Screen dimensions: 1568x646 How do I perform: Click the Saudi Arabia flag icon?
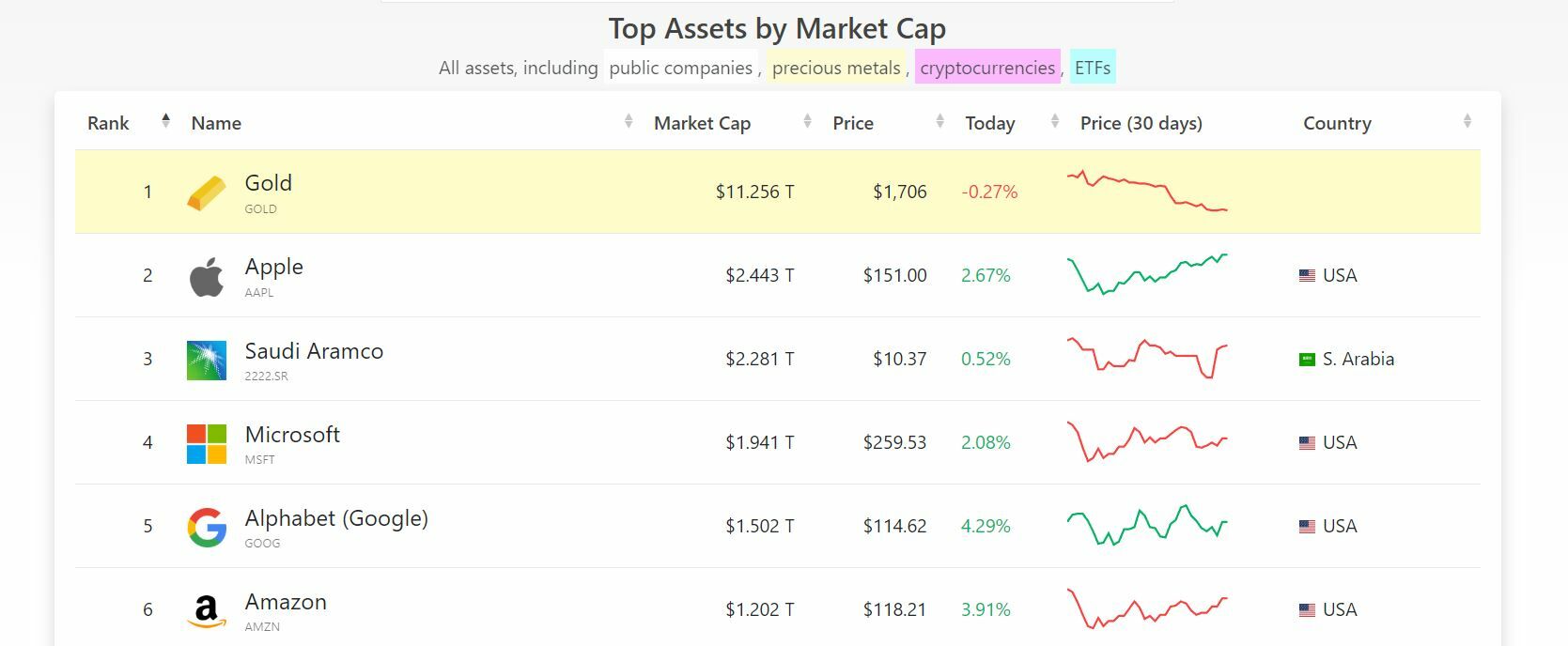point(1307,360)
